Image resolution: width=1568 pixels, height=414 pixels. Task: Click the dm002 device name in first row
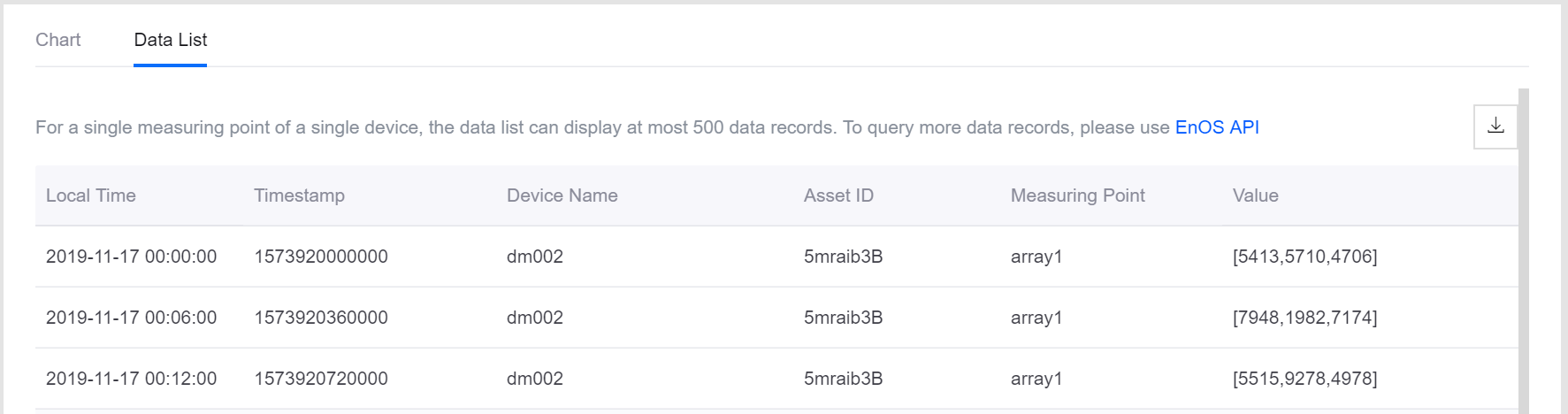(534, 257)
